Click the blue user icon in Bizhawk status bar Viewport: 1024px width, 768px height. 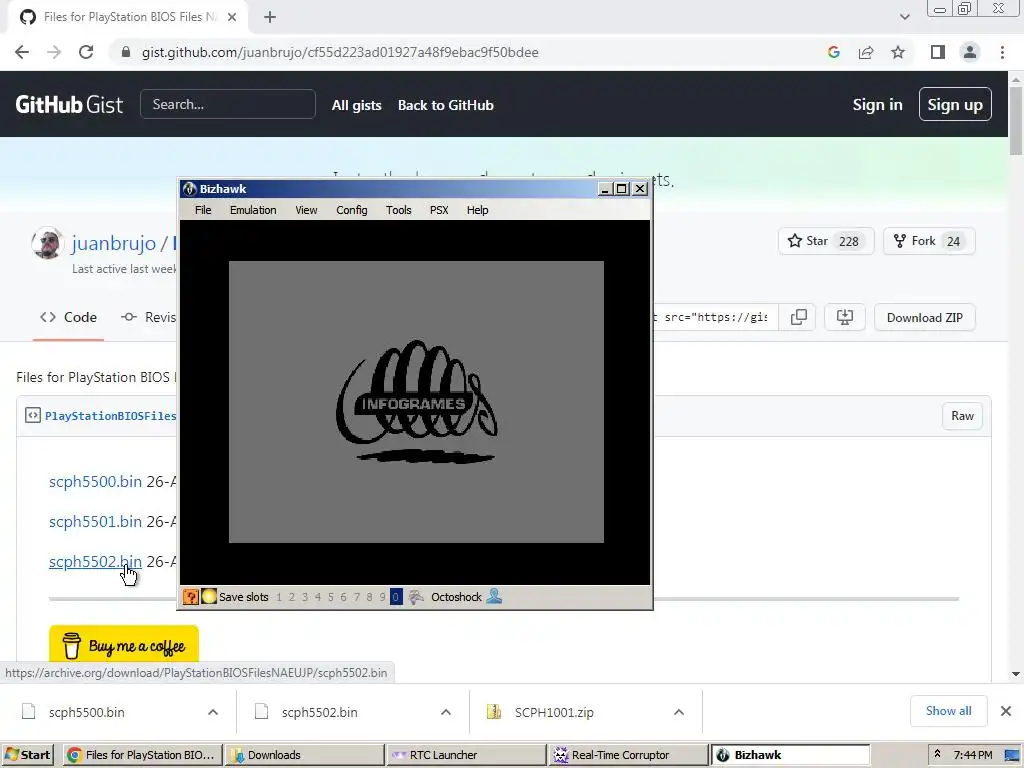coord(494,596)
